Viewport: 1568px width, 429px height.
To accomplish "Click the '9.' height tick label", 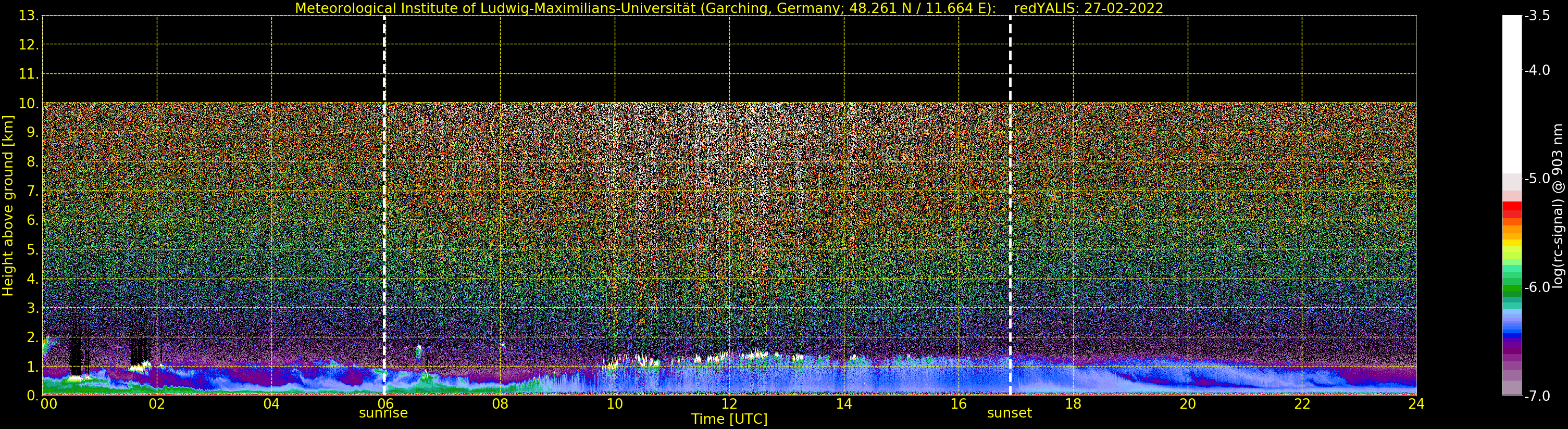I will 33,133.
